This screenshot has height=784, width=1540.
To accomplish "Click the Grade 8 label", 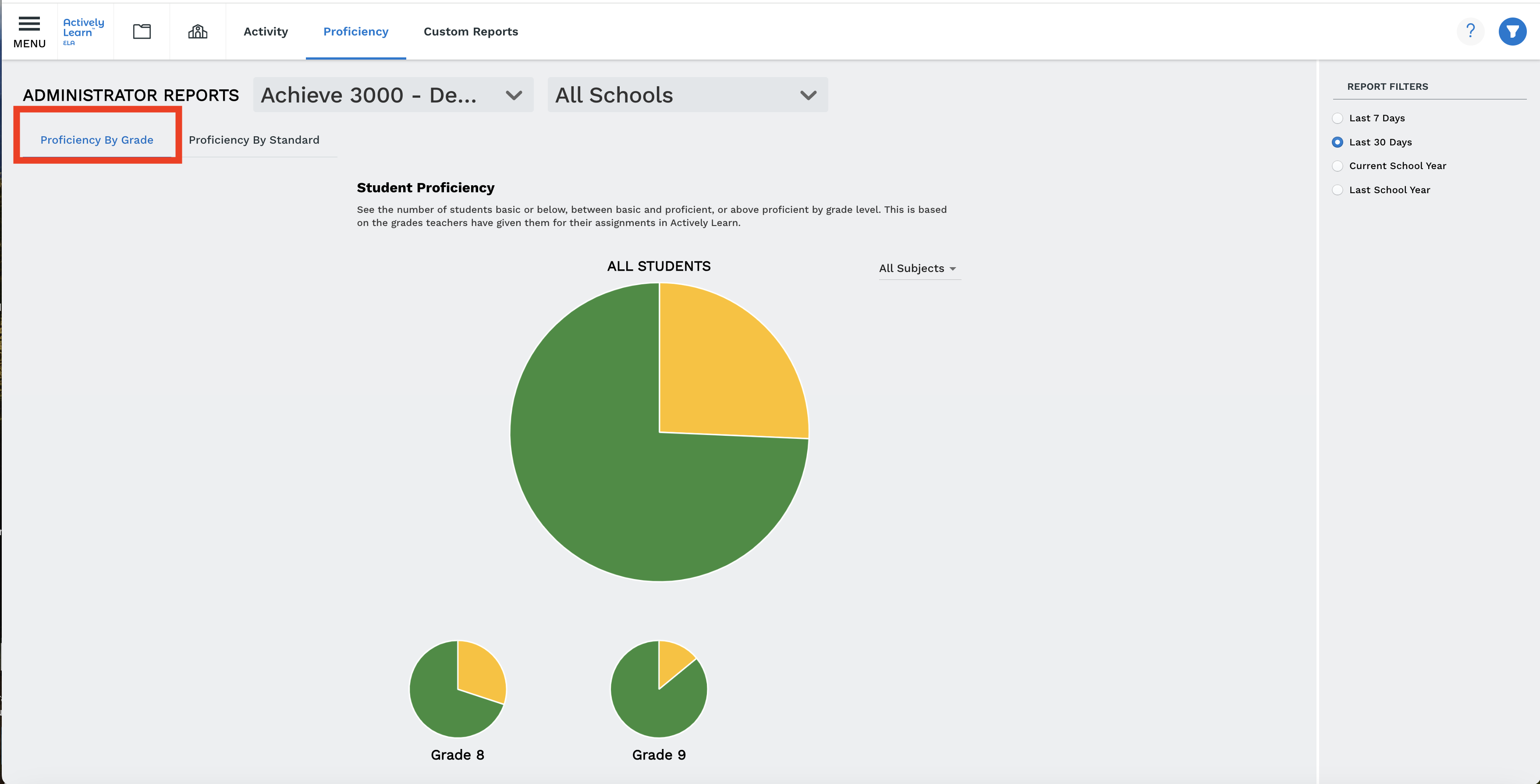I will (x=458, y=756).
